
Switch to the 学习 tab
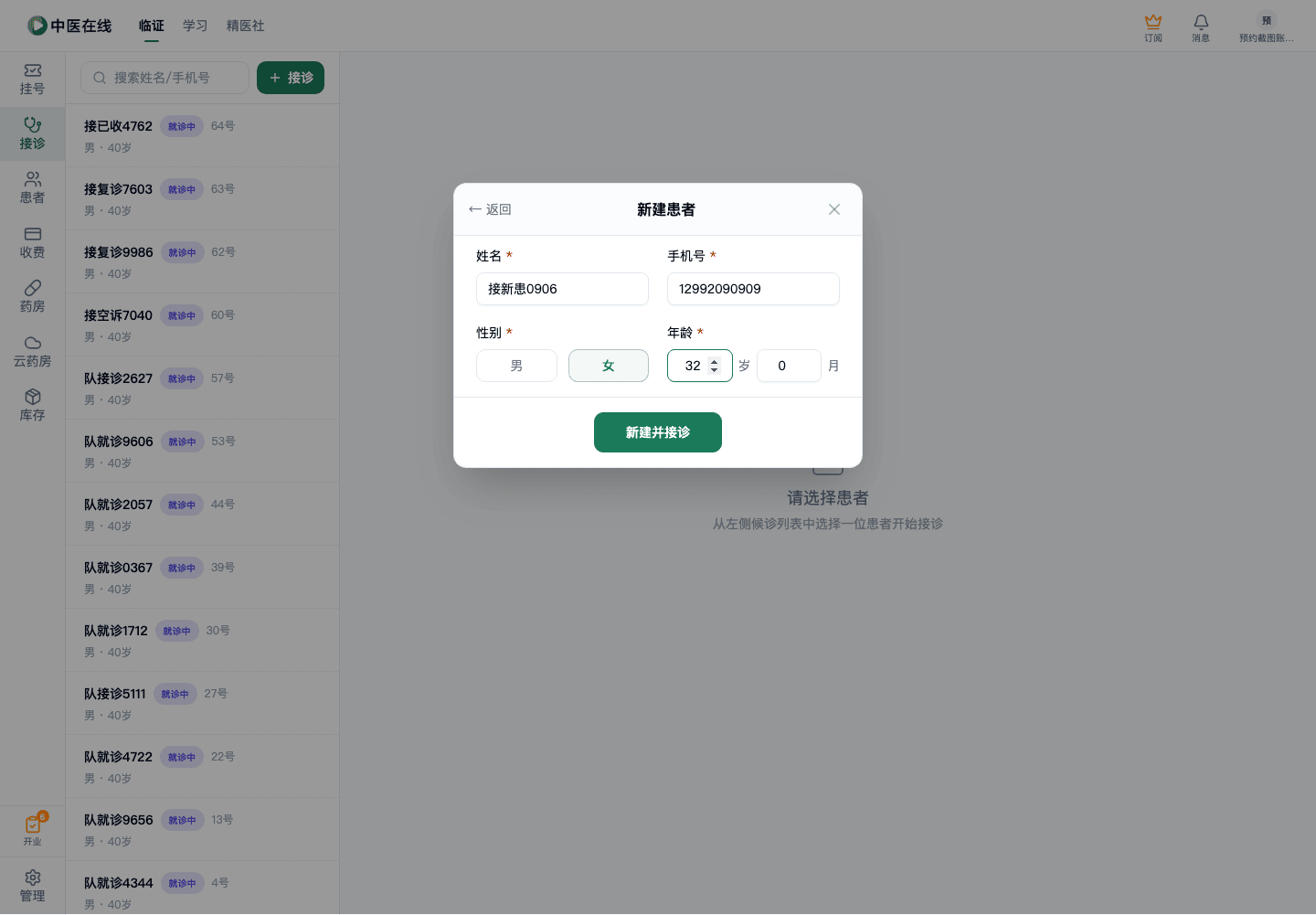195,26
